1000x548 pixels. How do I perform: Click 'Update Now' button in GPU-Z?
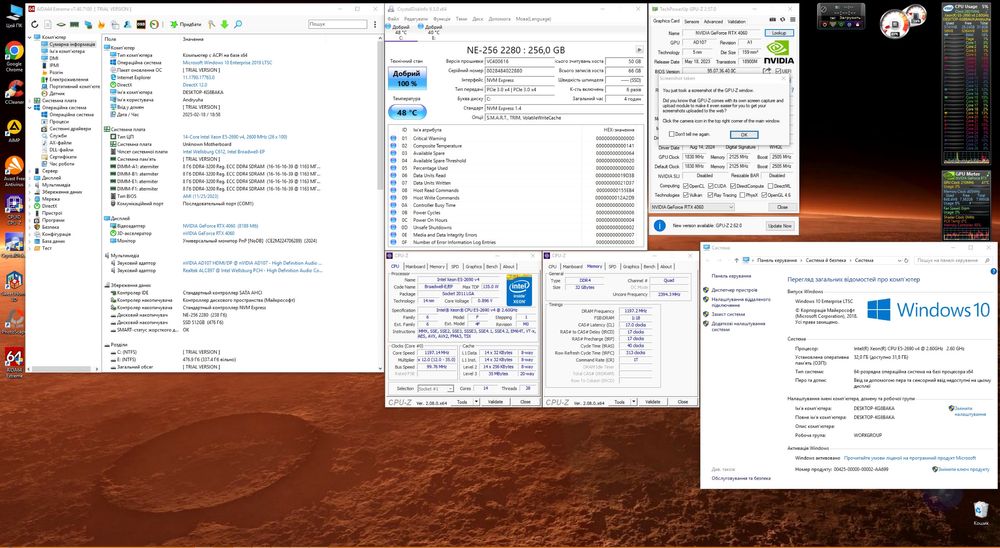(x=780, y=226)
